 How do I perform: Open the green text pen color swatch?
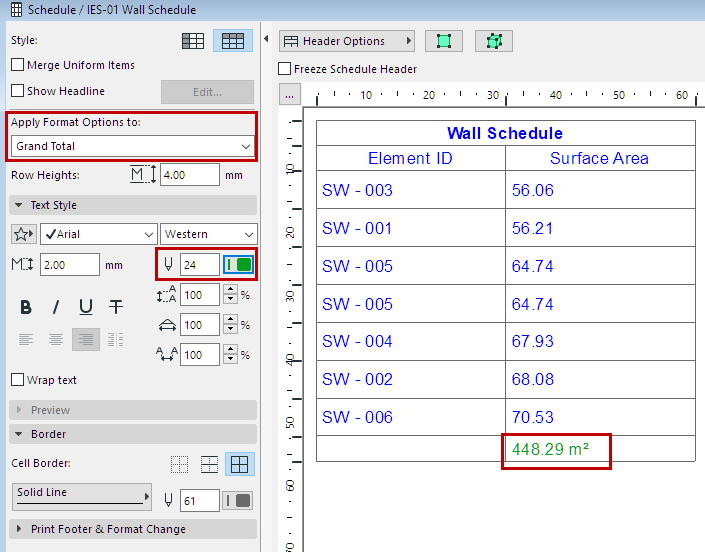tap(238, 264)
